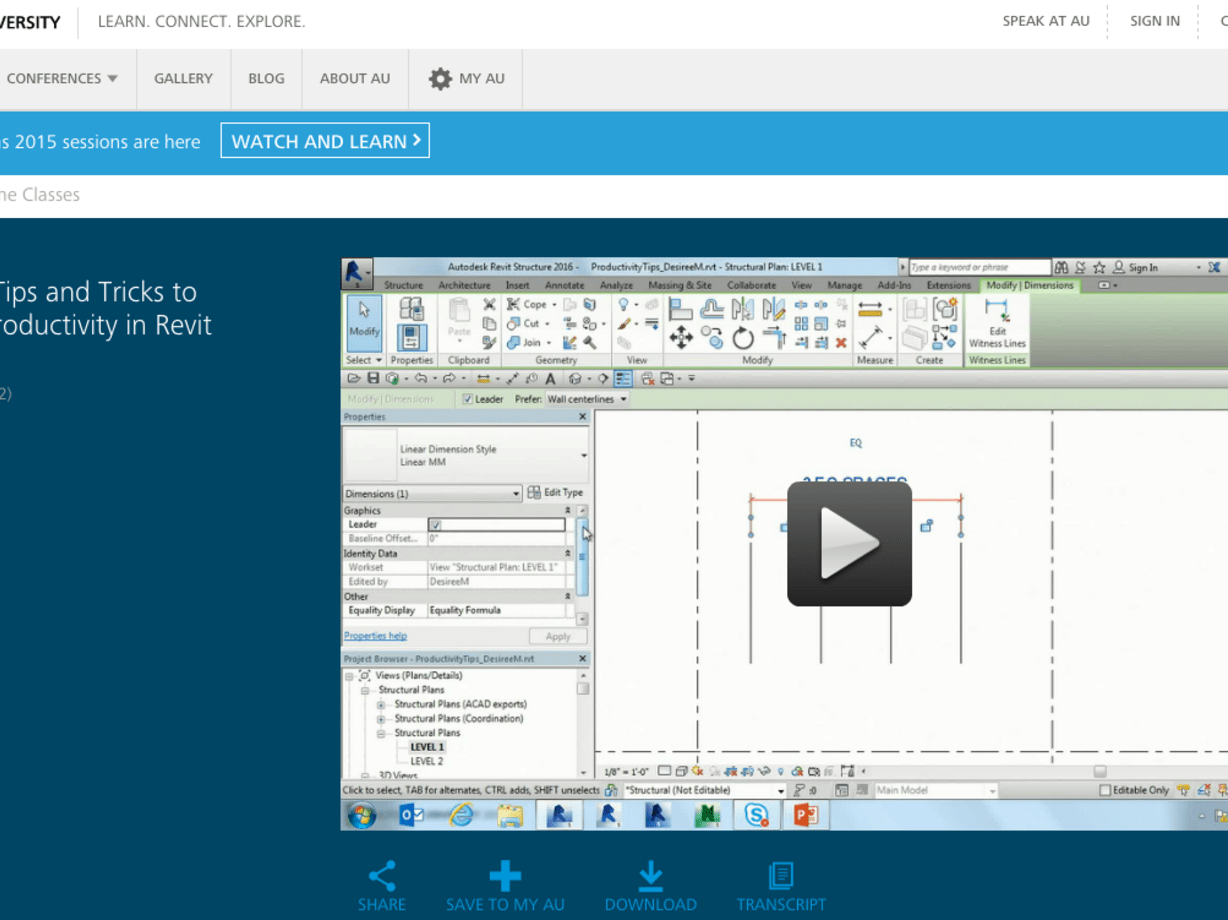Click the Save icon in Quick Access toolbar

[x=373, y=379]
